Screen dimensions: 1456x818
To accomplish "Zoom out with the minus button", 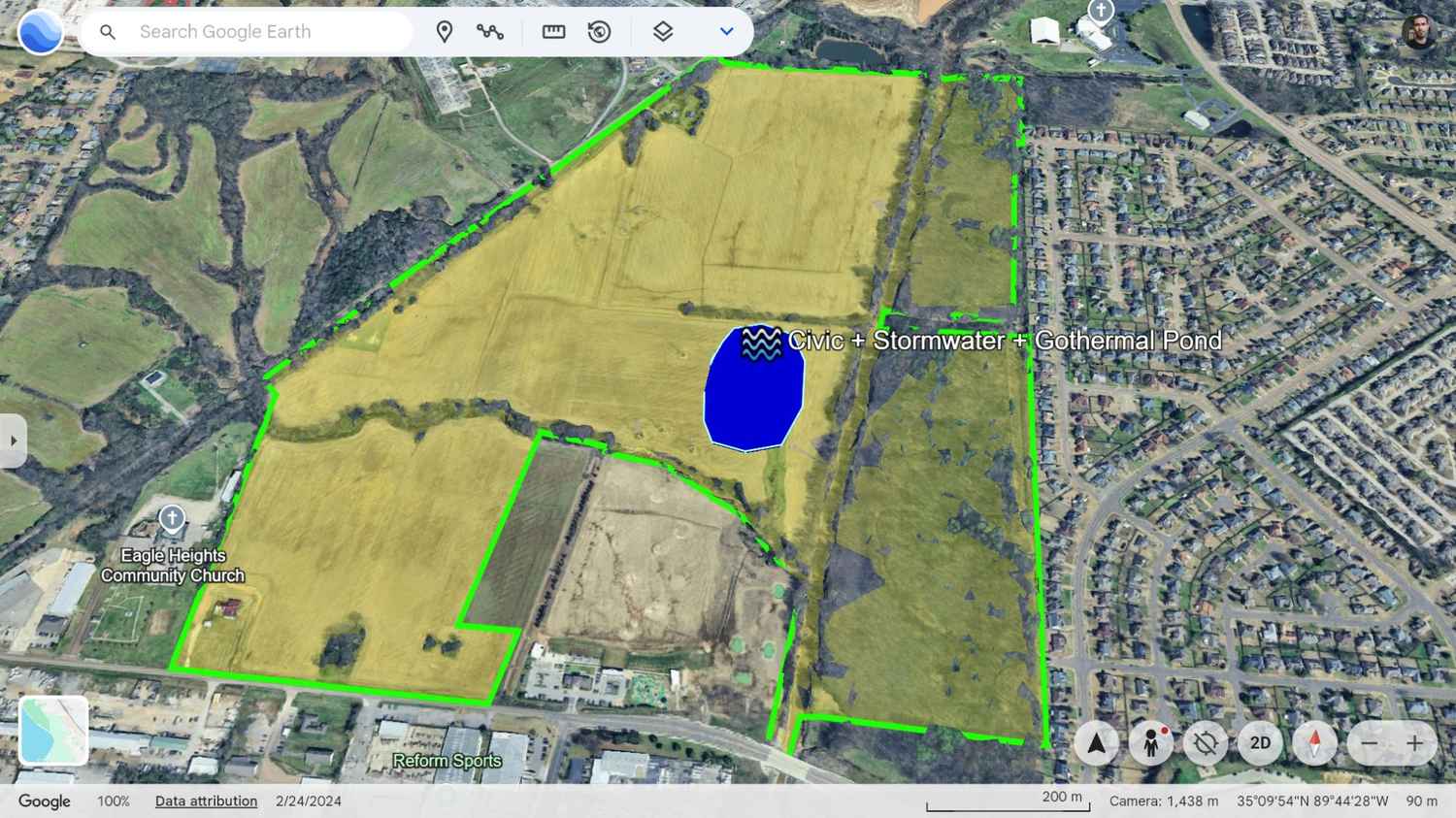I will pos(1369,744).
